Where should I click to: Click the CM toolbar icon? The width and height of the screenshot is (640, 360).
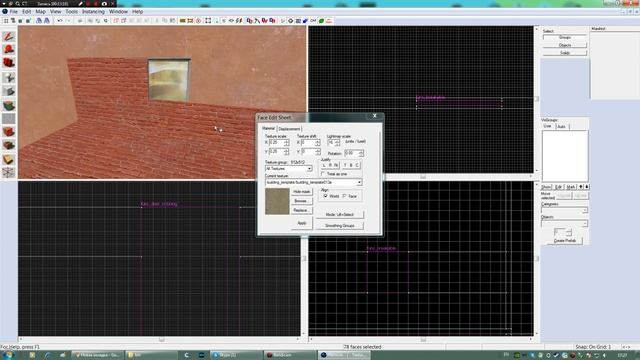[313, 20]
